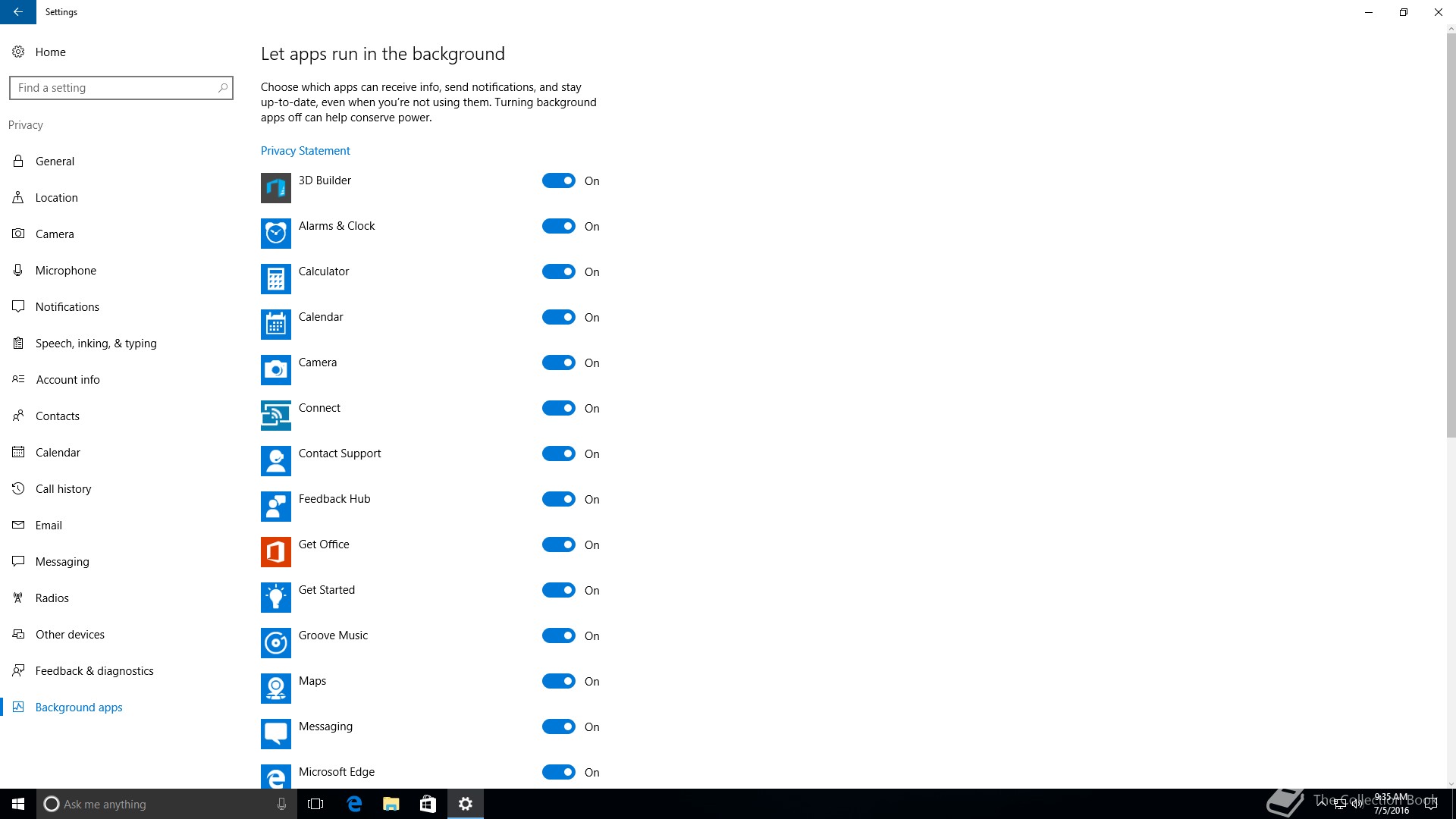Go to Microphone privacy settings
The image size is (1456, 819).
tap(65, 271)
